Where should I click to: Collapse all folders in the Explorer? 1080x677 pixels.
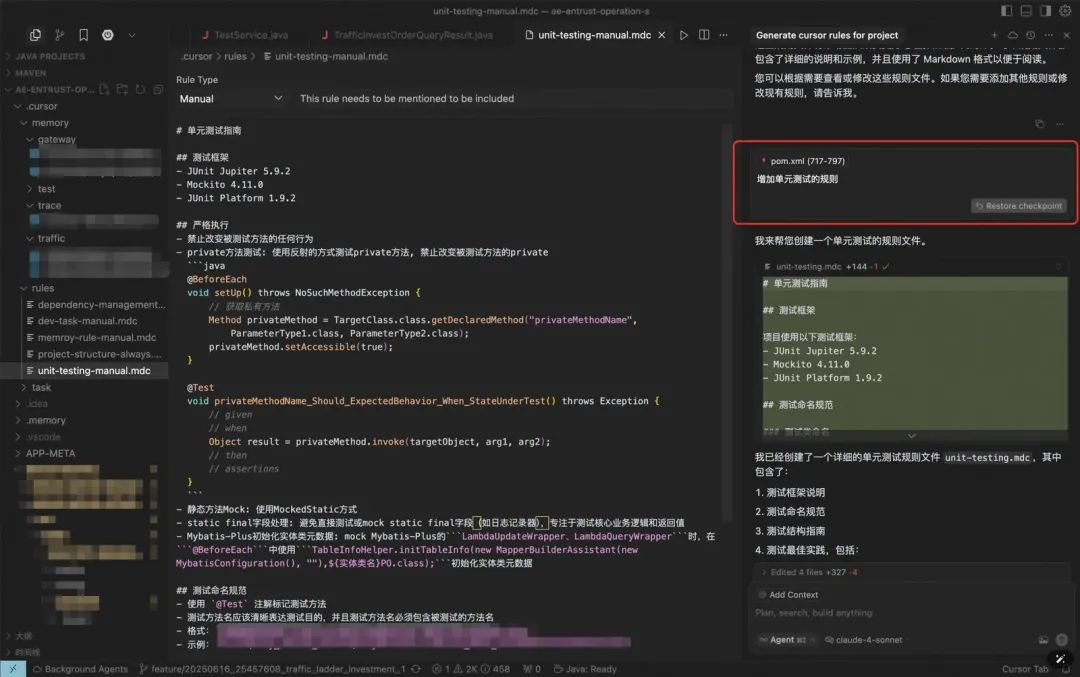(158, 89)
